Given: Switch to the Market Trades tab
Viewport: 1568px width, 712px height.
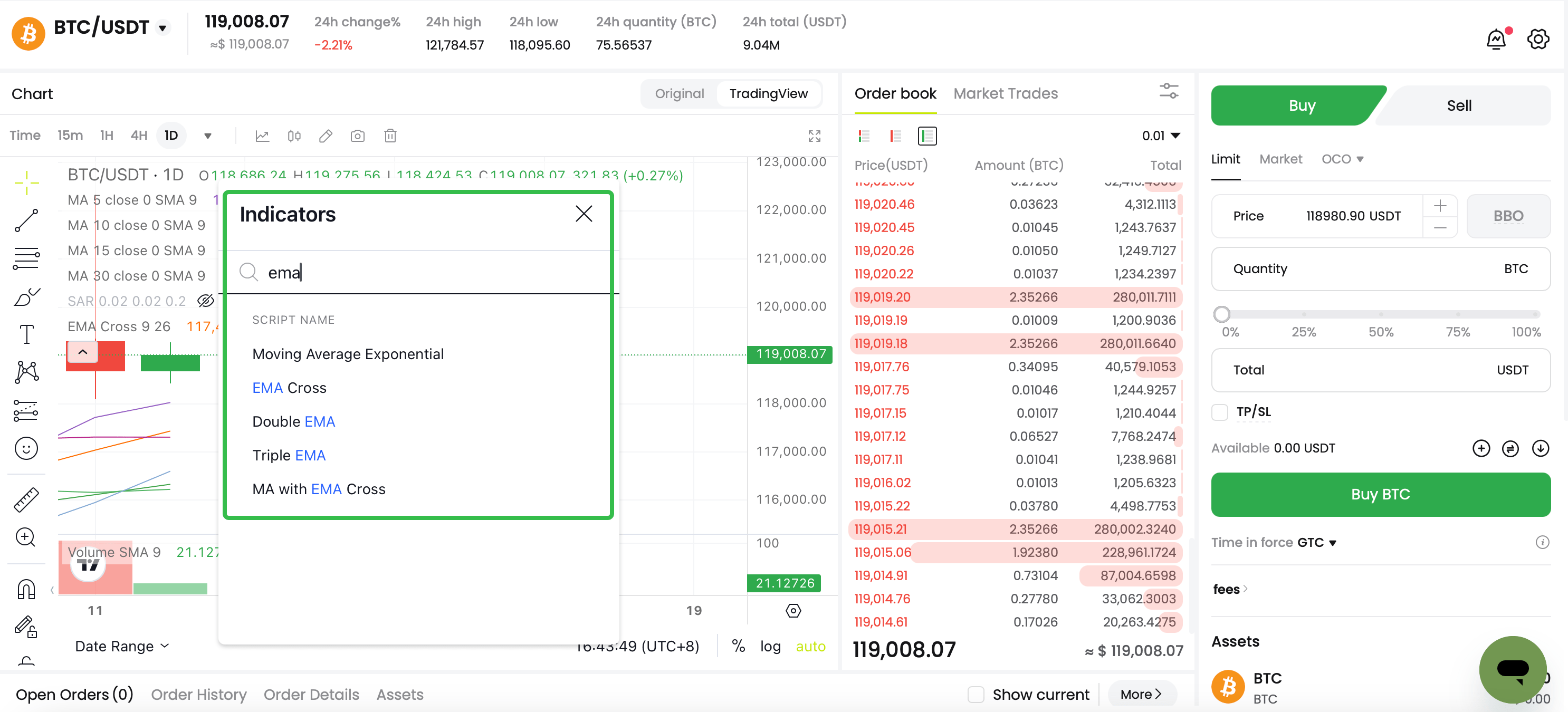Looking at the screenshot, I should (1005, 93).
